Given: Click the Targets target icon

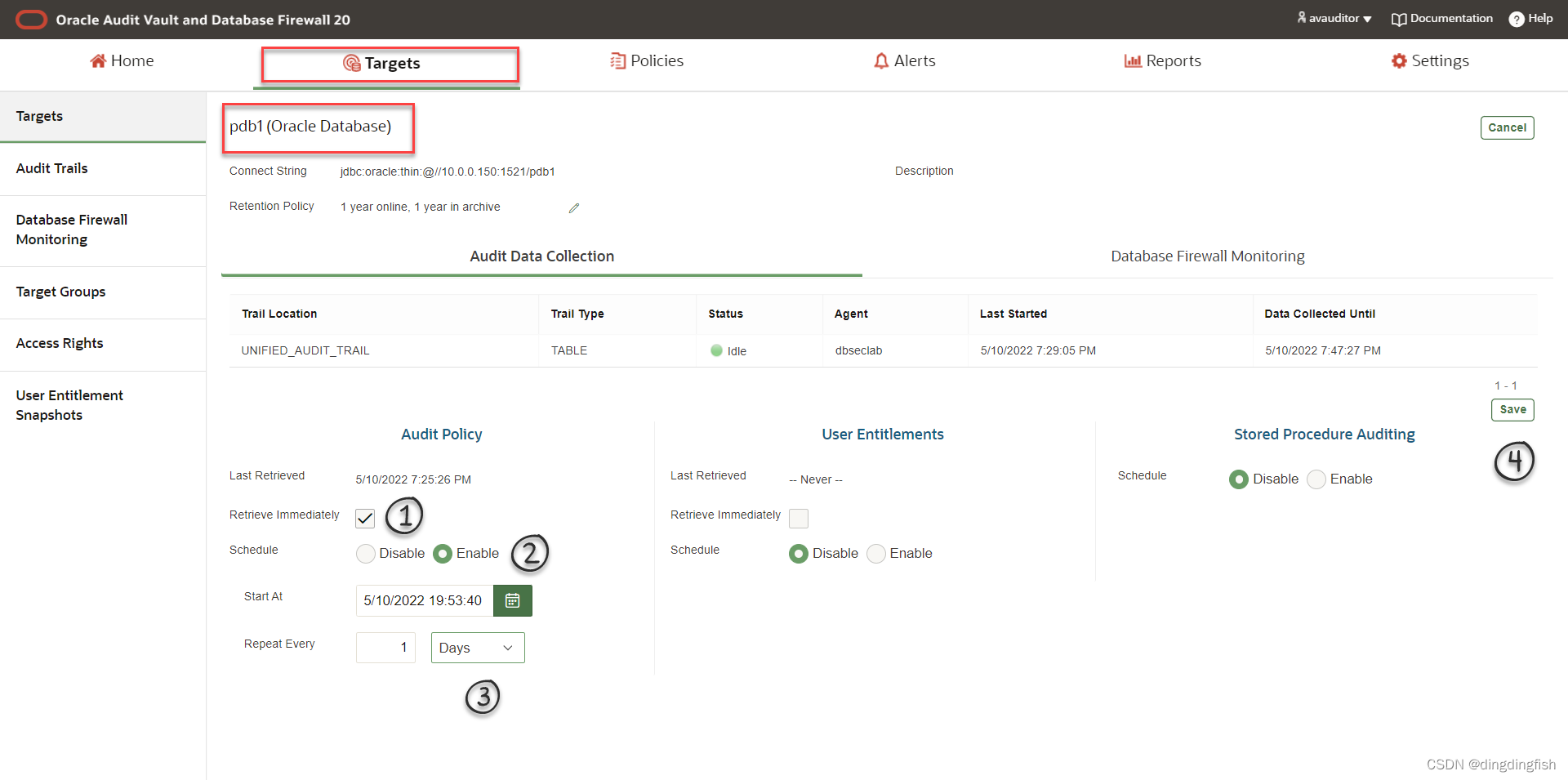Looking at the screenshot, I should coord(352,63).
